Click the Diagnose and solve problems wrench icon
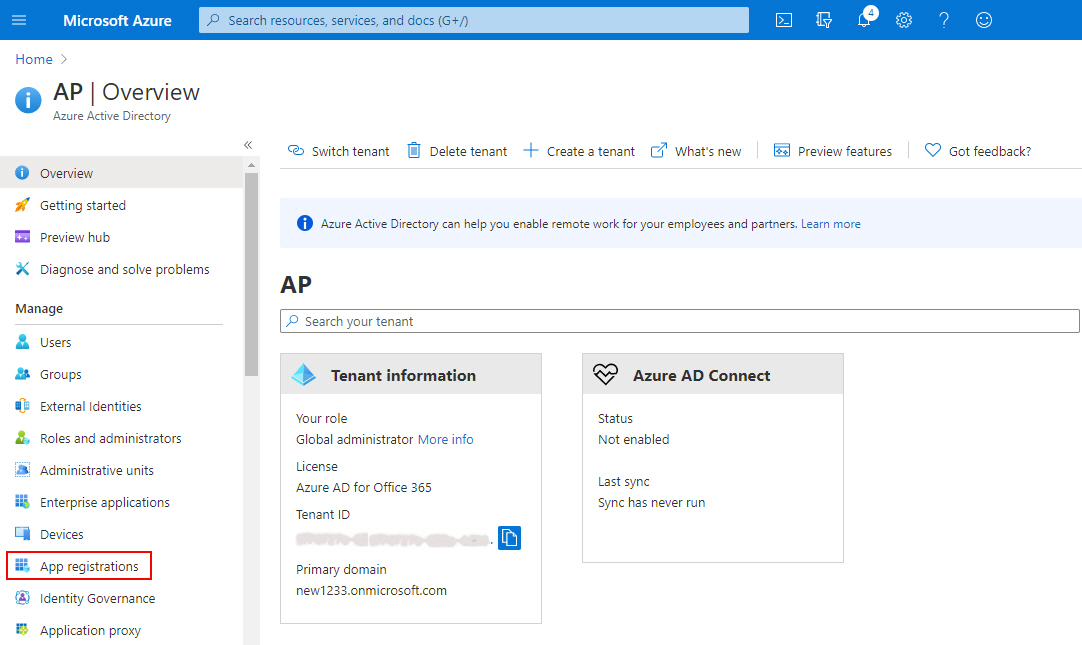 (22, 269)
